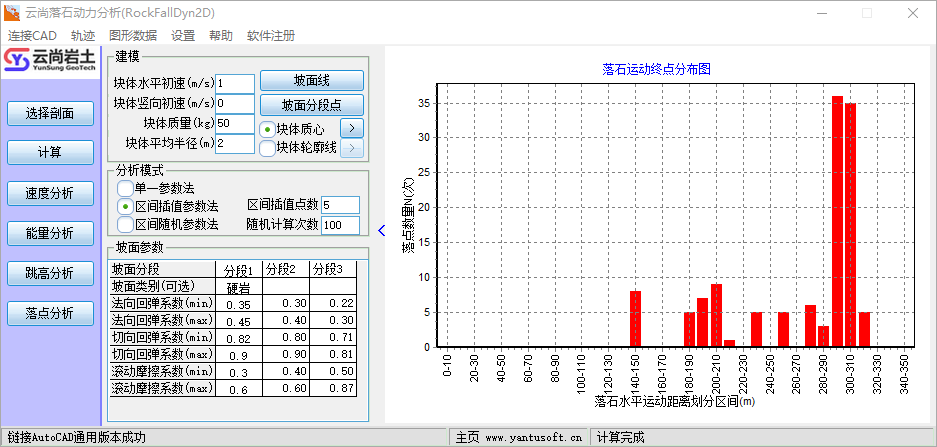Choose 单一参数法 analysis mode

click(125, 188)
